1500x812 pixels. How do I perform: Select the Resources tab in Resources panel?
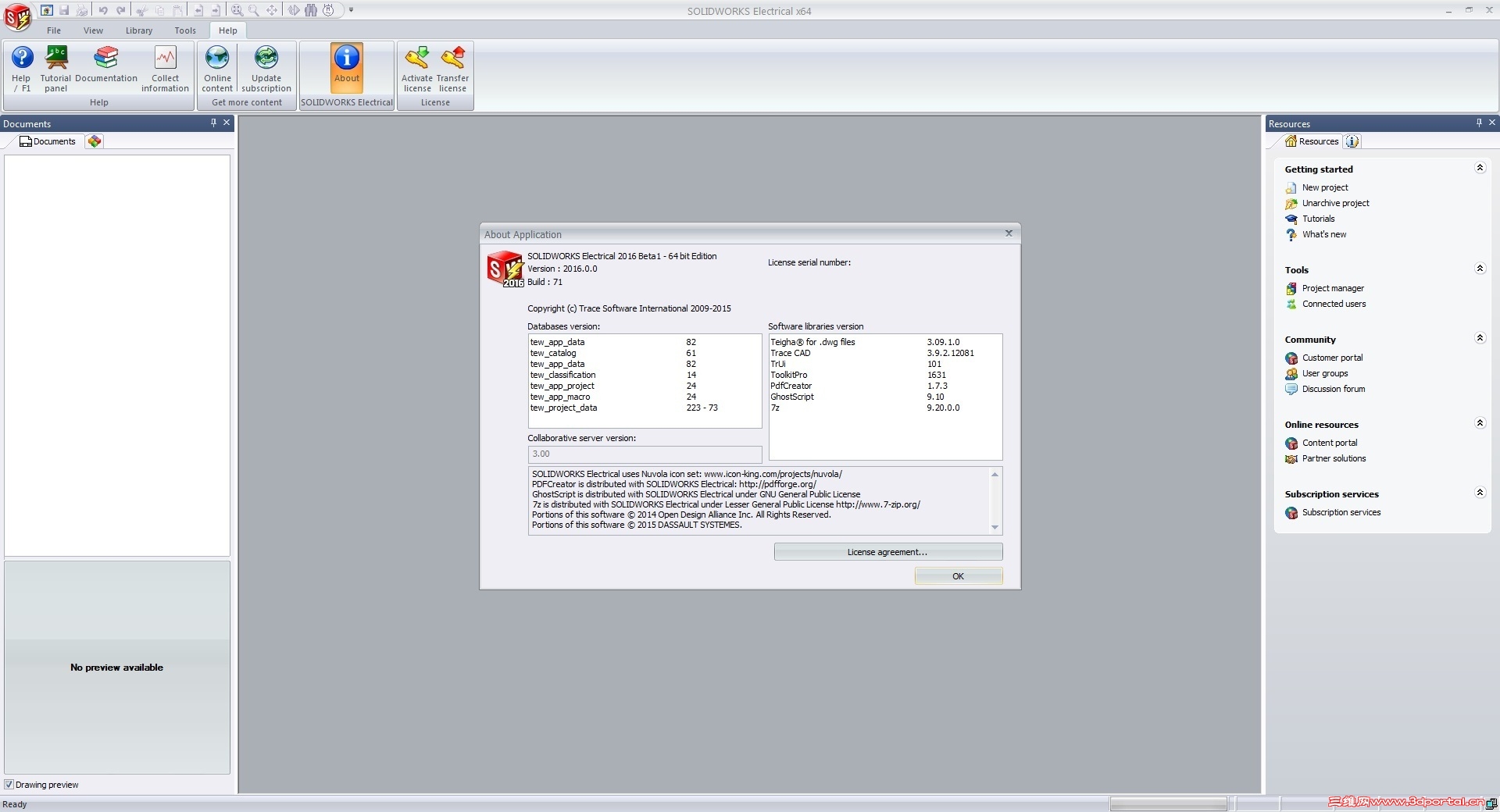tap(1312, 141)
